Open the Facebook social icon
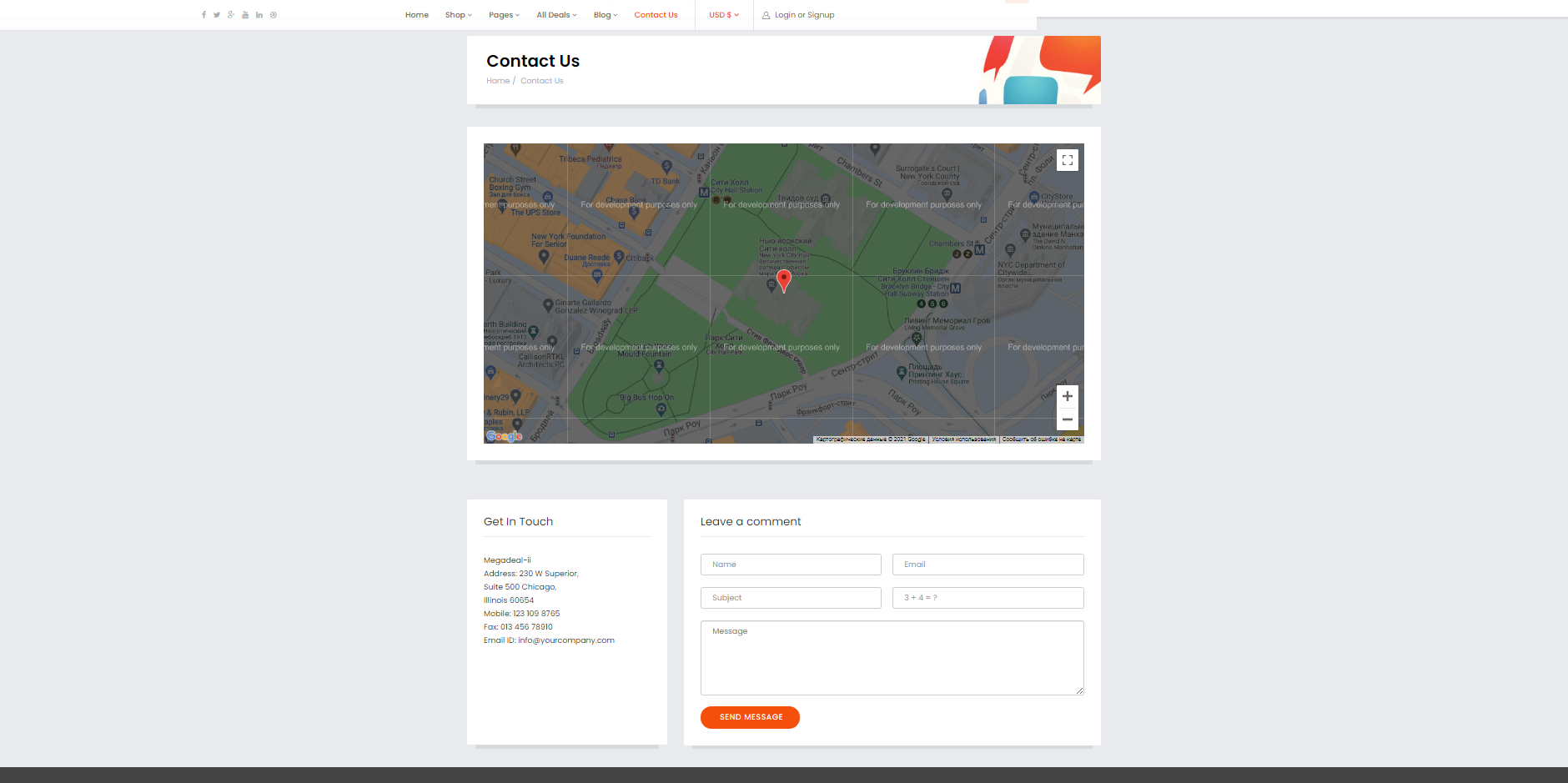 [x=204, y=15]
